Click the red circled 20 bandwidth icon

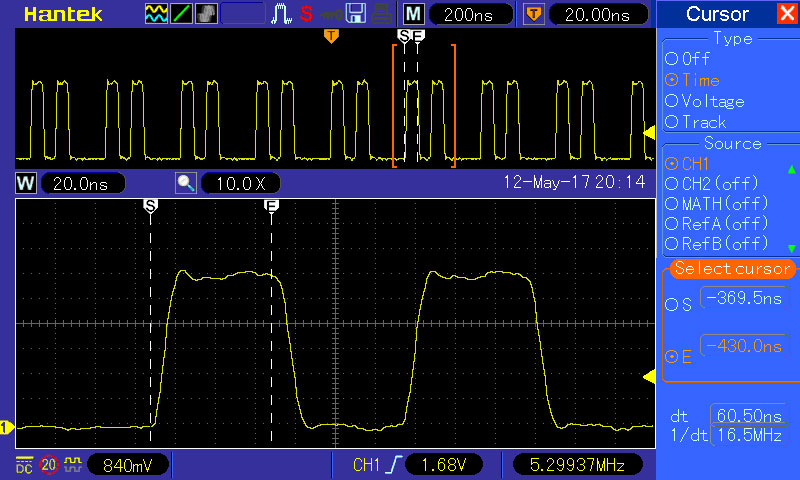(x=48, y=464)
